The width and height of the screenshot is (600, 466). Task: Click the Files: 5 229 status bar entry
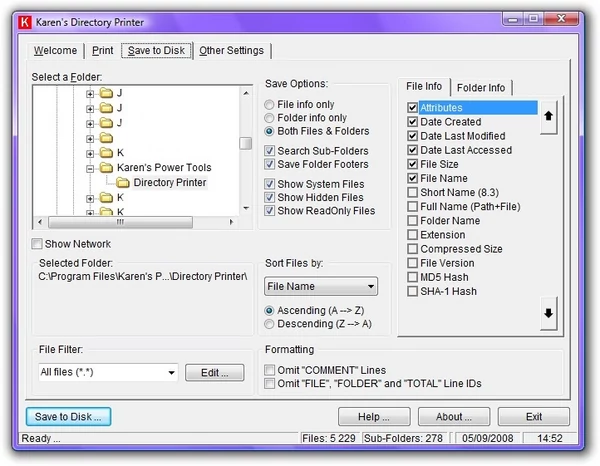click(329, 438)
